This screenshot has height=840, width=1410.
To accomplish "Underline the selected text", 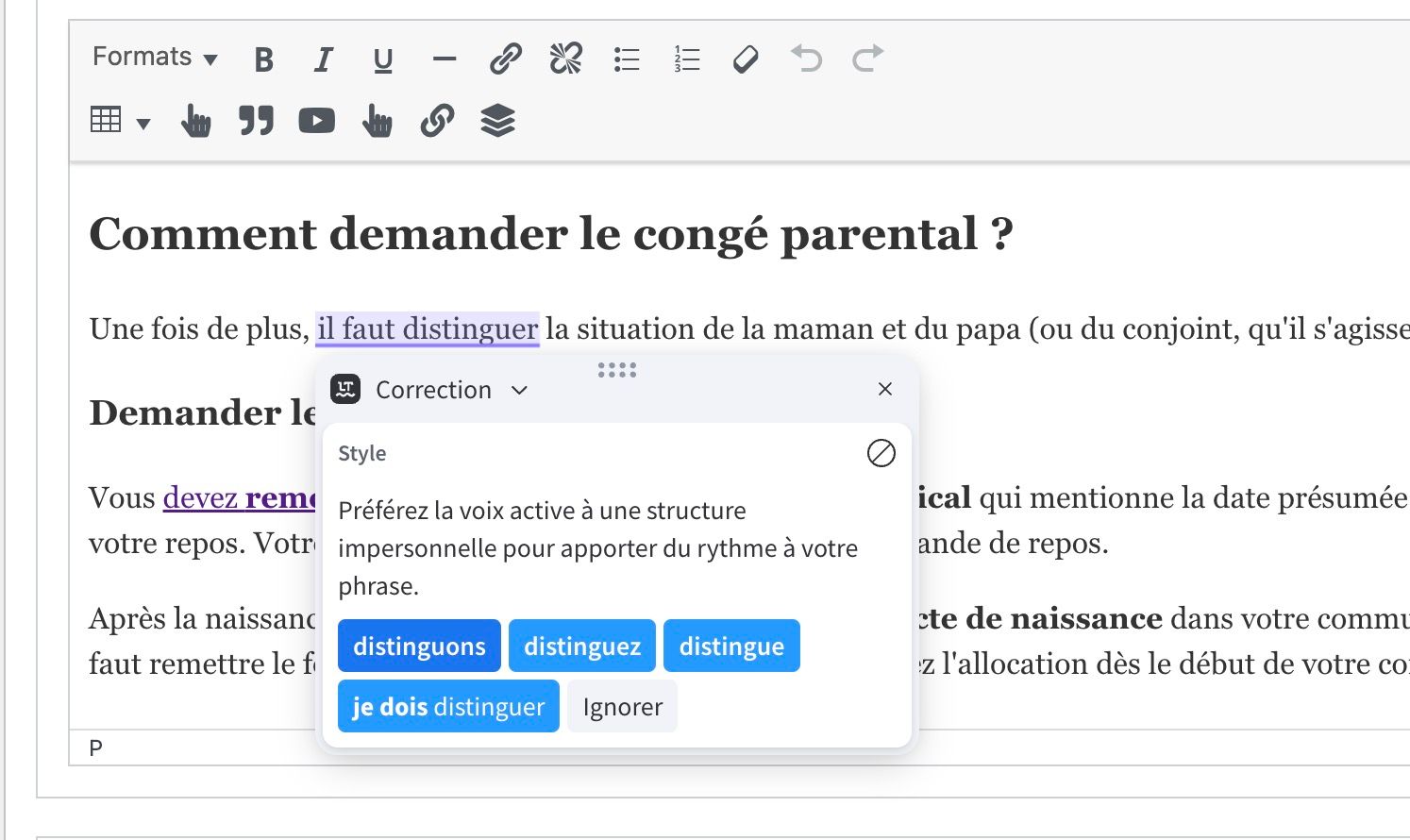I will [381, 59].
